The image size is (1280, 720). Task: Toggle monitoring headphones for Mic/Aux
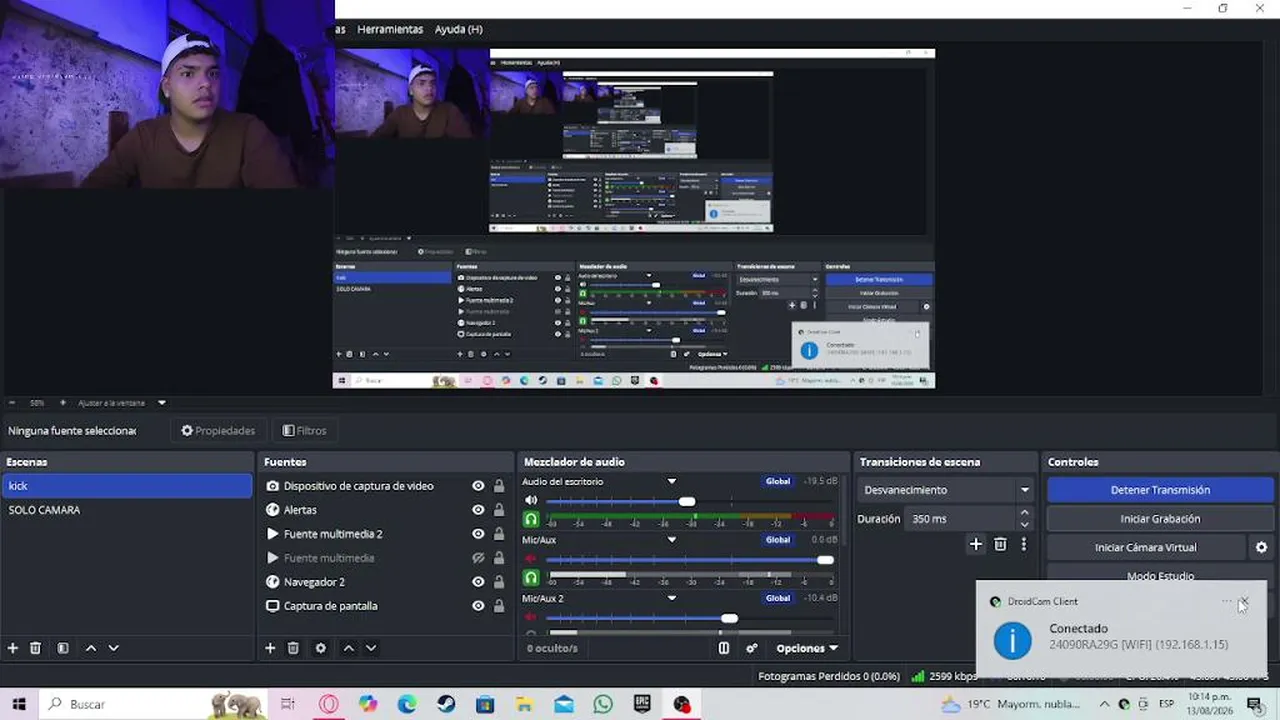[531, 577]
